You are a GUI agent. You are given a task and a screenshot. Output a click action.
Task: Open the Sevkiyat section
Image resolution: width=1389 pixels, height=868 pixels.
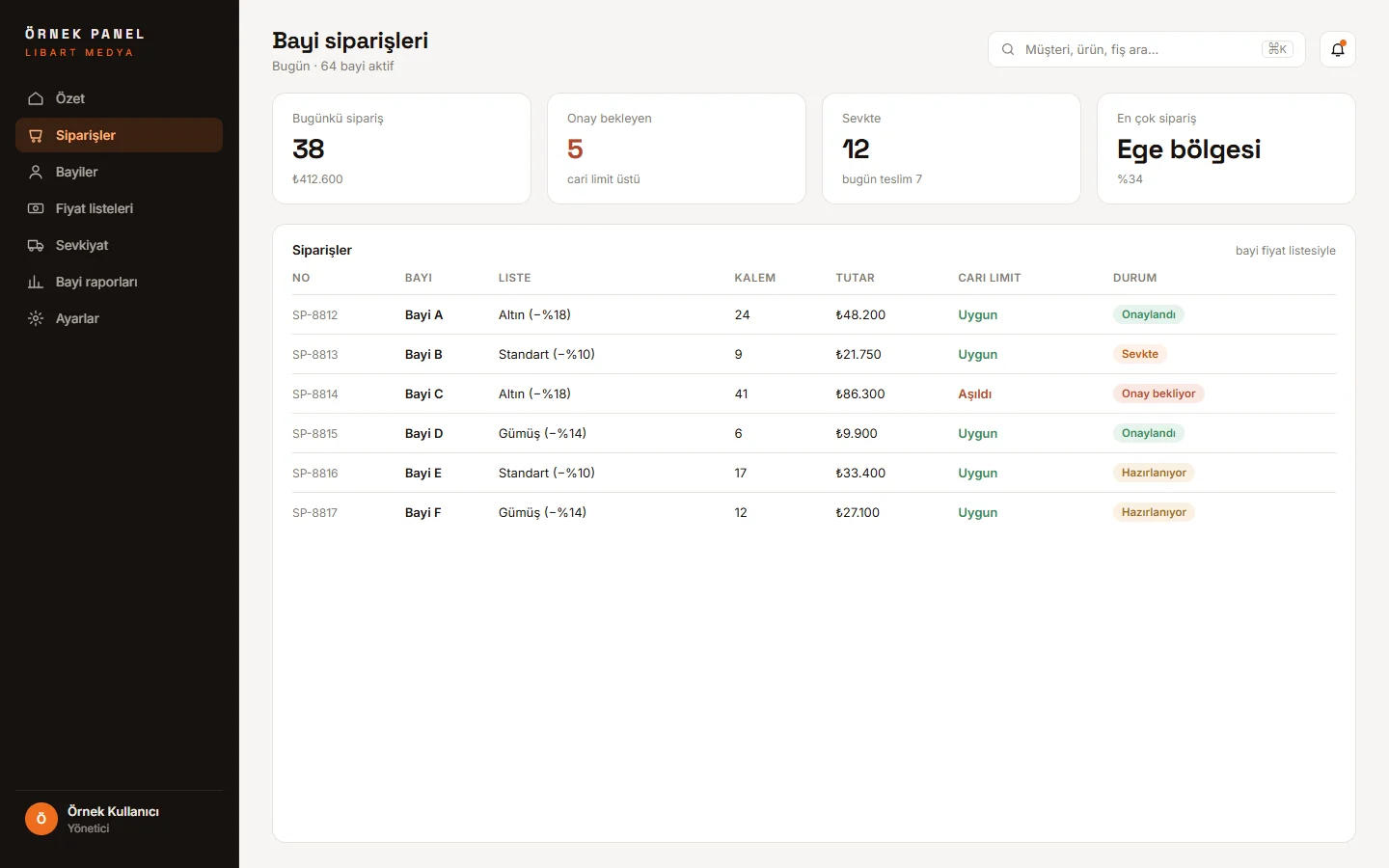coord(119,245)
